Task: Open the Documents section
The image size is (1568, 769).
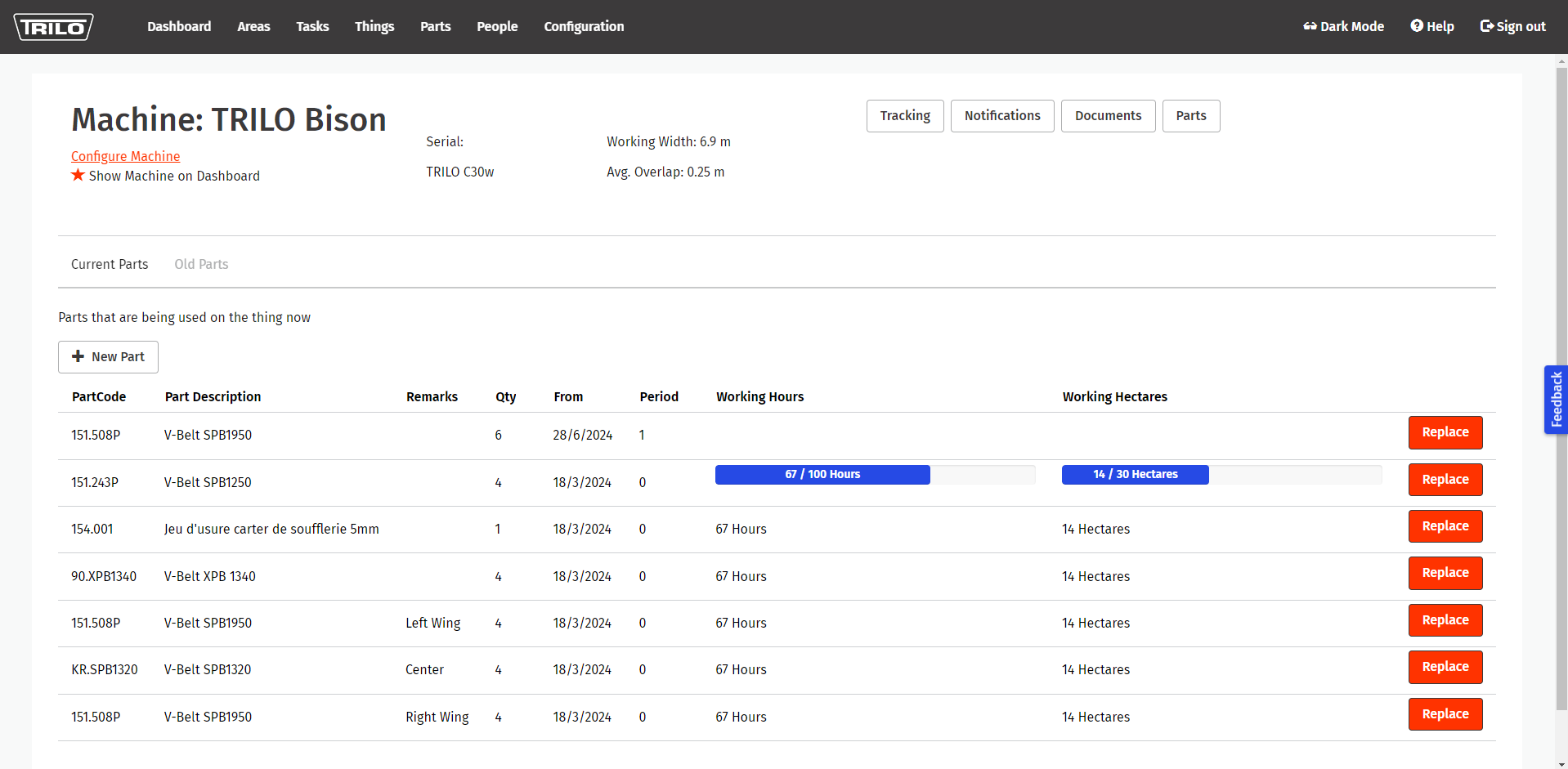Action: 1107,116
